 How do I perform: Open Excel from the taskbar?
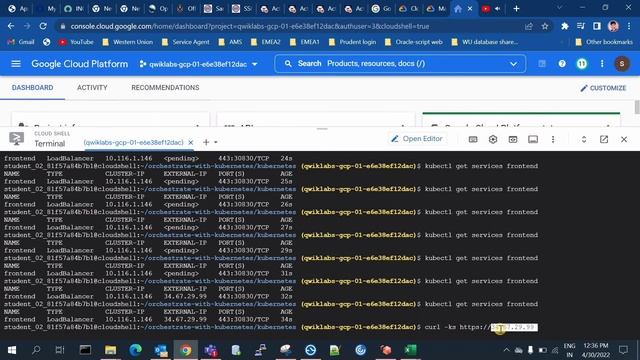pyautogui.click(x=410, y=350)
